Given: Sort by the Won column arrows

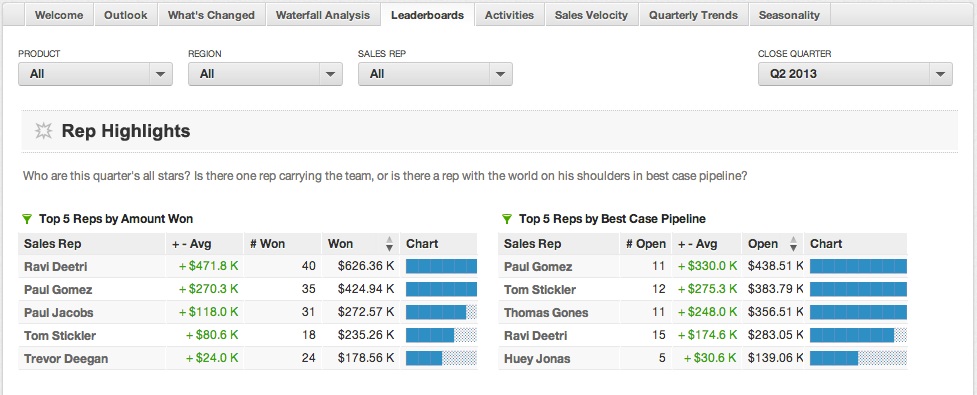Looking at the screenshot, I should coord(389,244).
